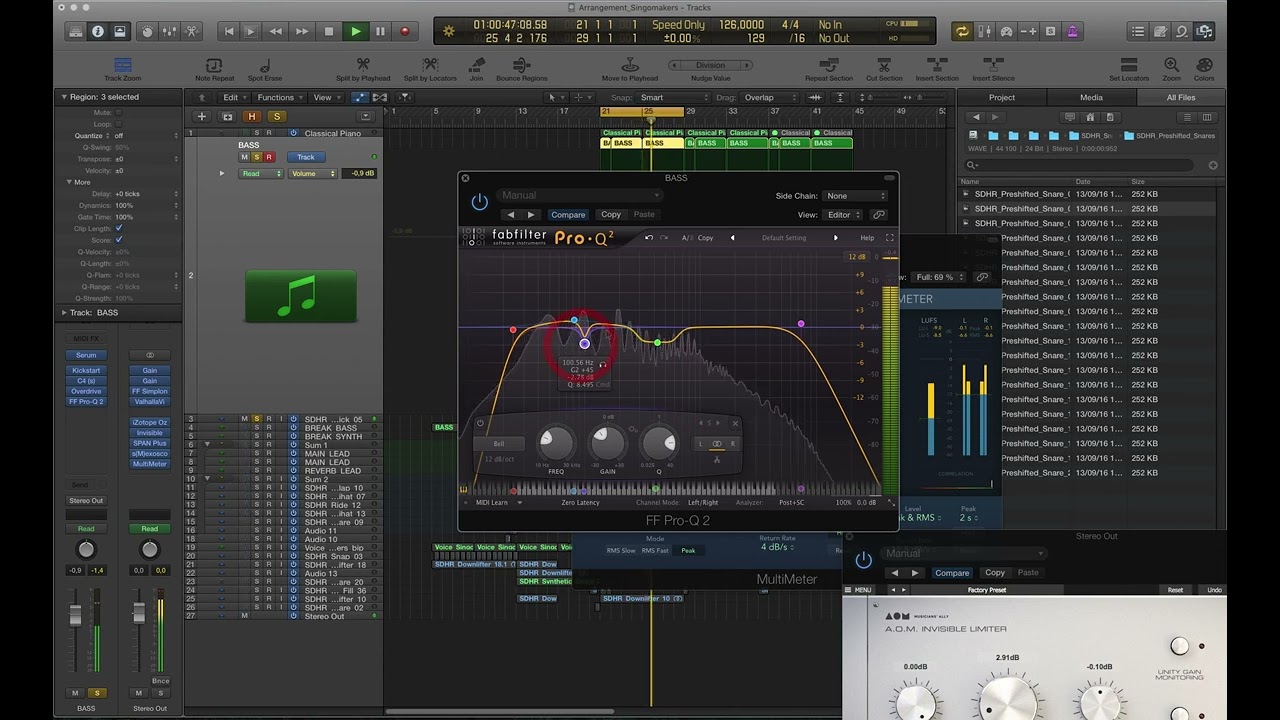Click Help in FabFilter Pro-Q 2

point(867,238)
